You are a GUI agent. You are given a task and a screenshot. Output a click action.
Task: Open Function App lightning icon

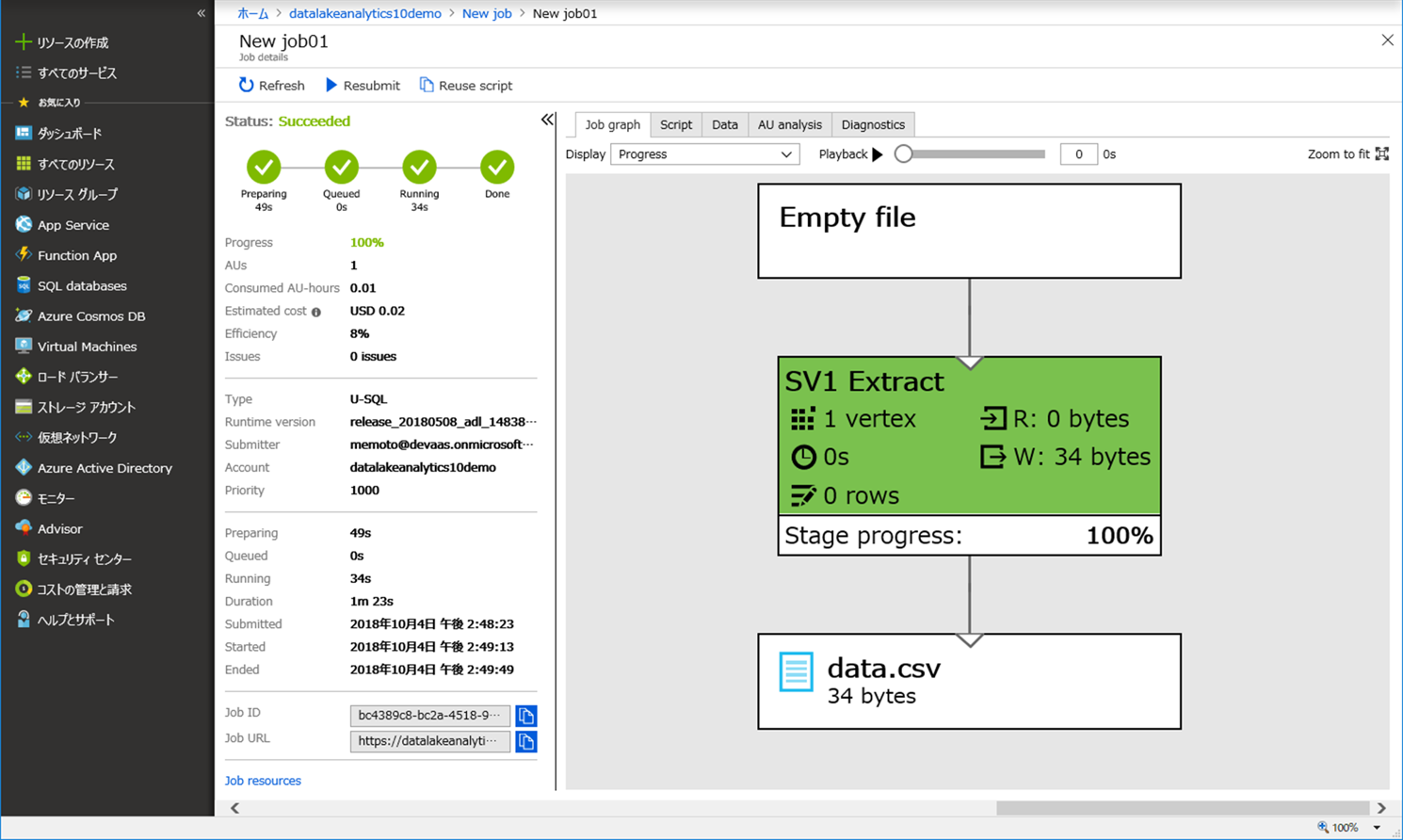point(24,255)
